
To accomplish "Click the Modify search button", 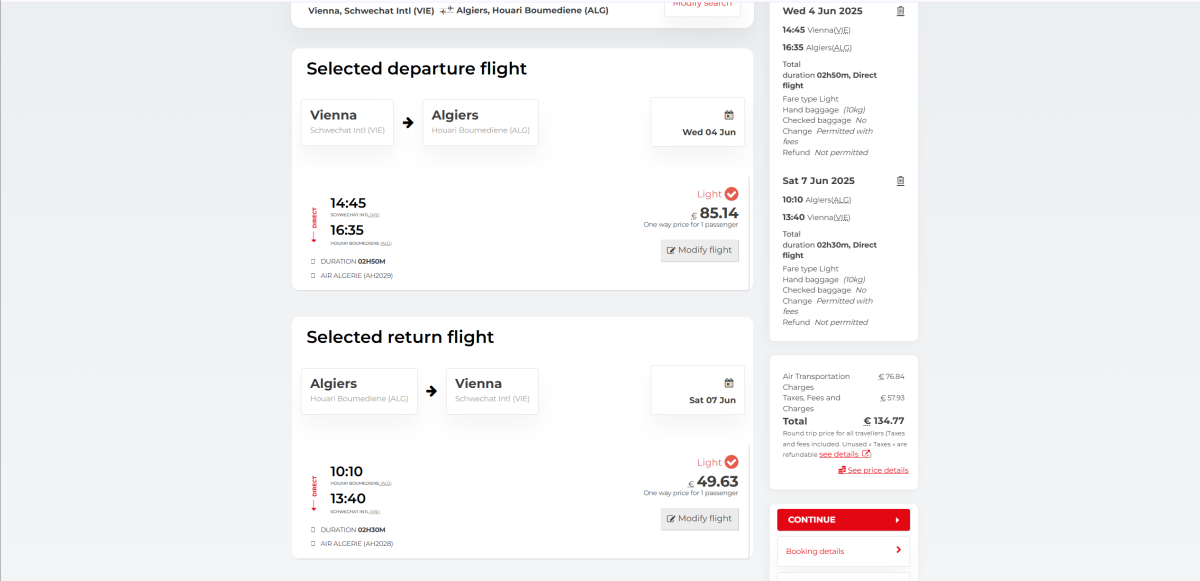I will 702,5.
